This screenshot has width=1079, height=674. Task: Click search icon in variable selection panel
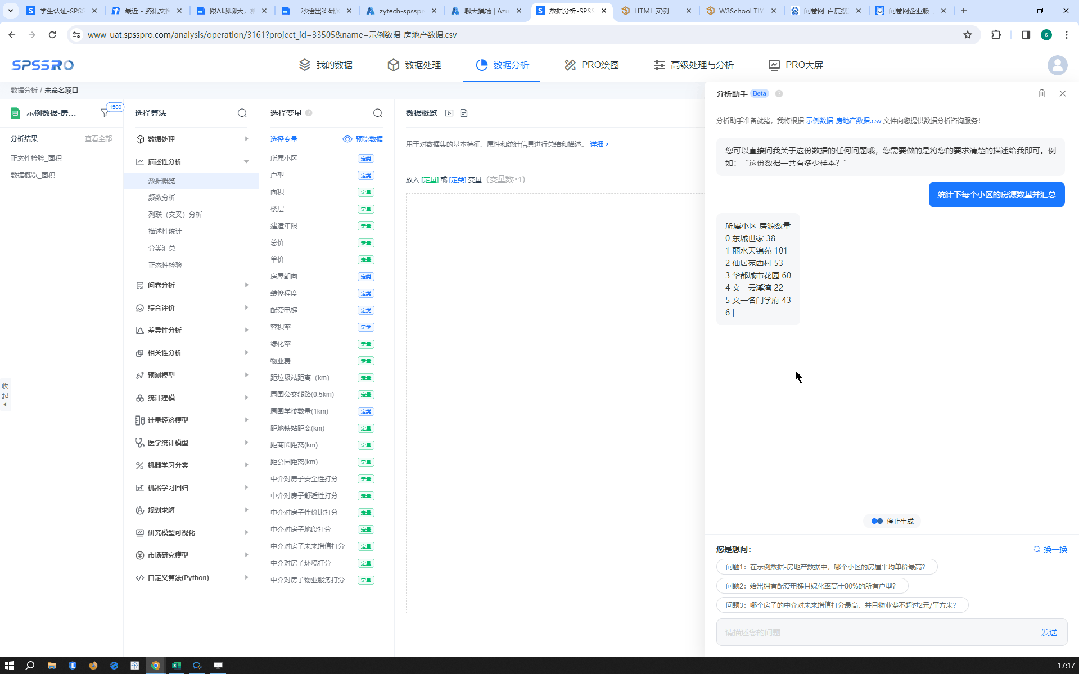[377, 113]
